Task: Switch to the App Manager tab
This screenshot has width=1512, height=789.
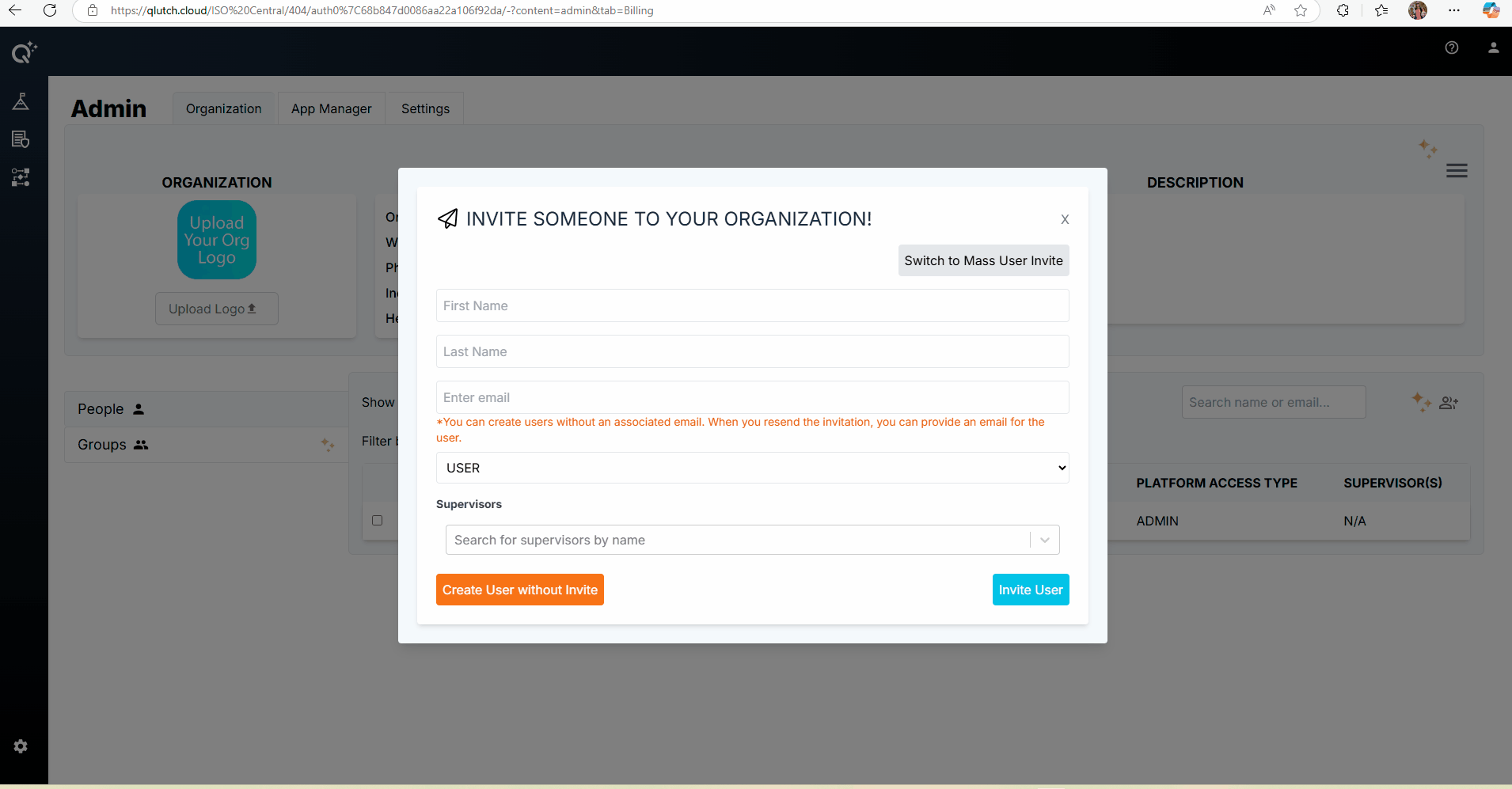Action: [x=331, y=108]
